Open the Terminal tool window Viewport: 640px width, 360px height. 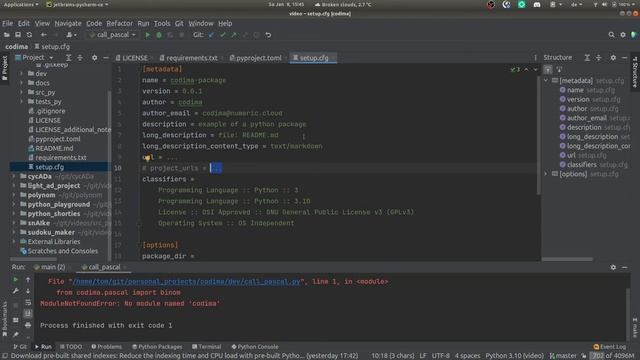point(207,347)
